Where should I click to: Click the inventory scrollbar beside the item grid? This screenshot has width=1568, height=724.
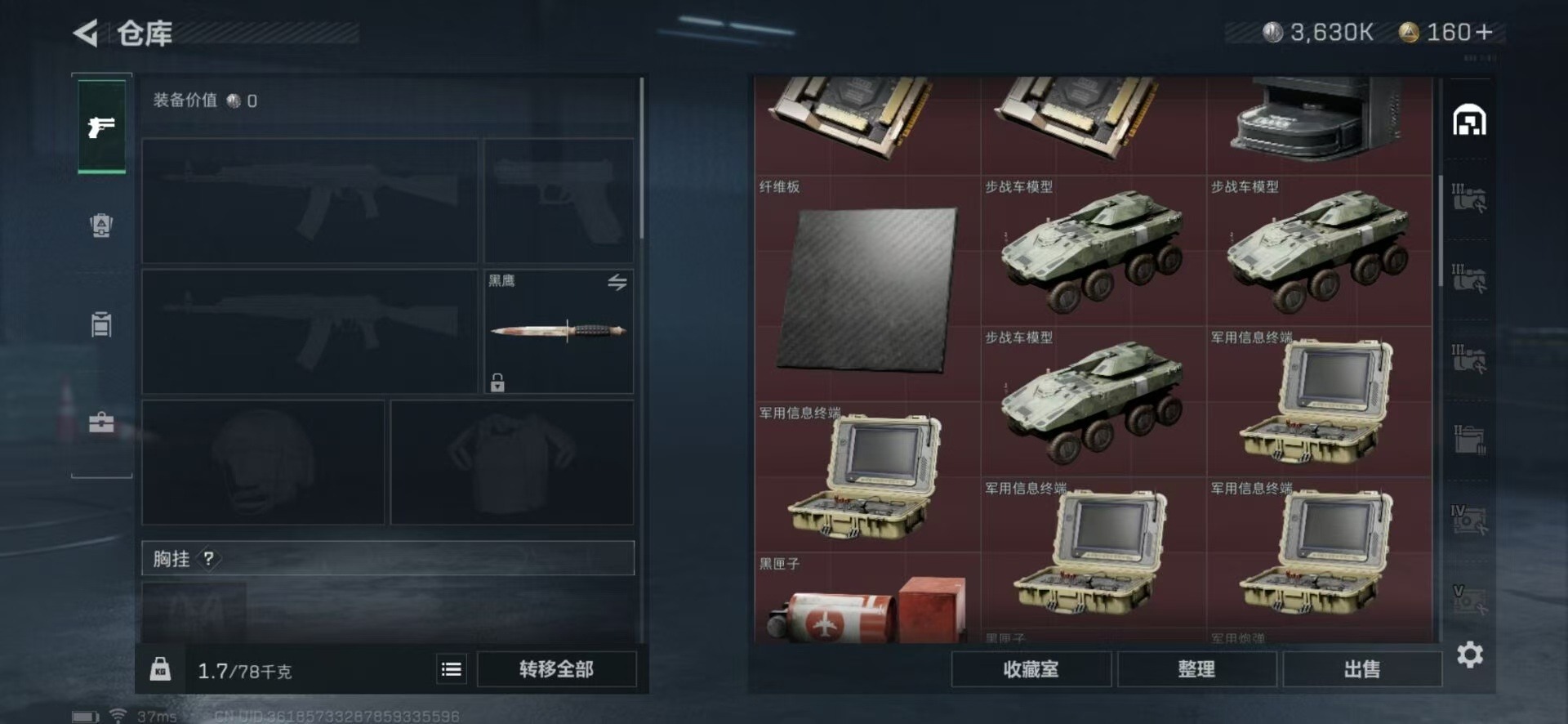tap(1440, 230)
